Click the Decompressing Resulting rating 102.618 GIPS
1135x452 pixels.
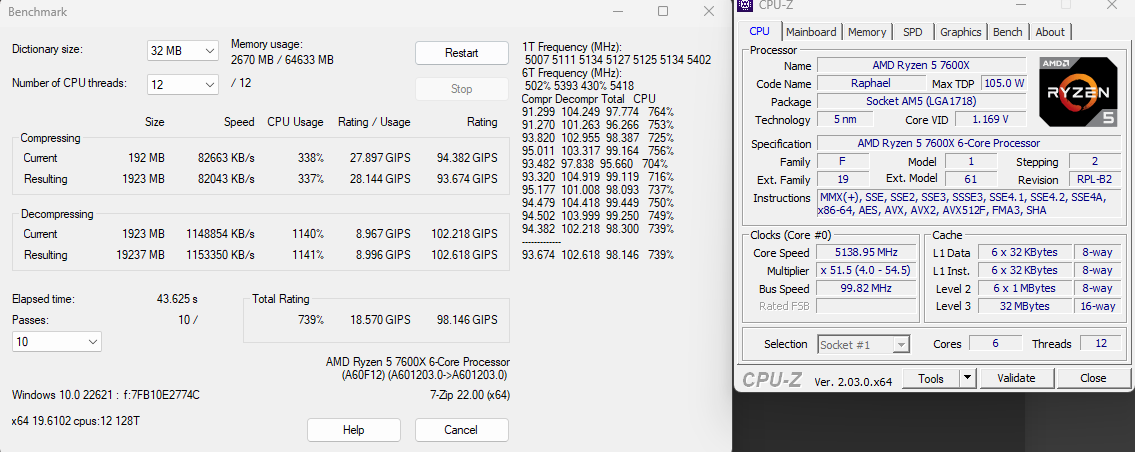(x=463, y=255)
